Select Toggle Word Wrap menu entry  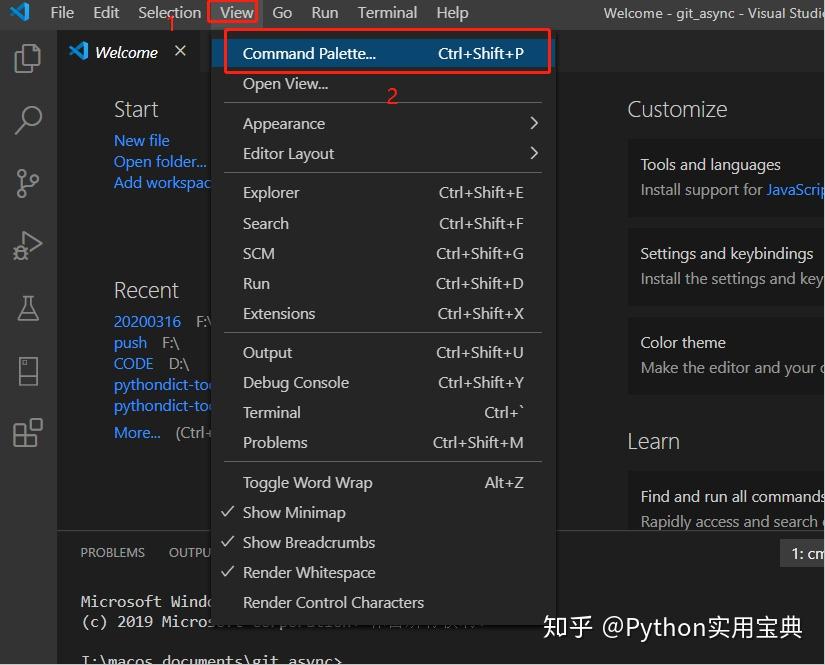point(307,482)
